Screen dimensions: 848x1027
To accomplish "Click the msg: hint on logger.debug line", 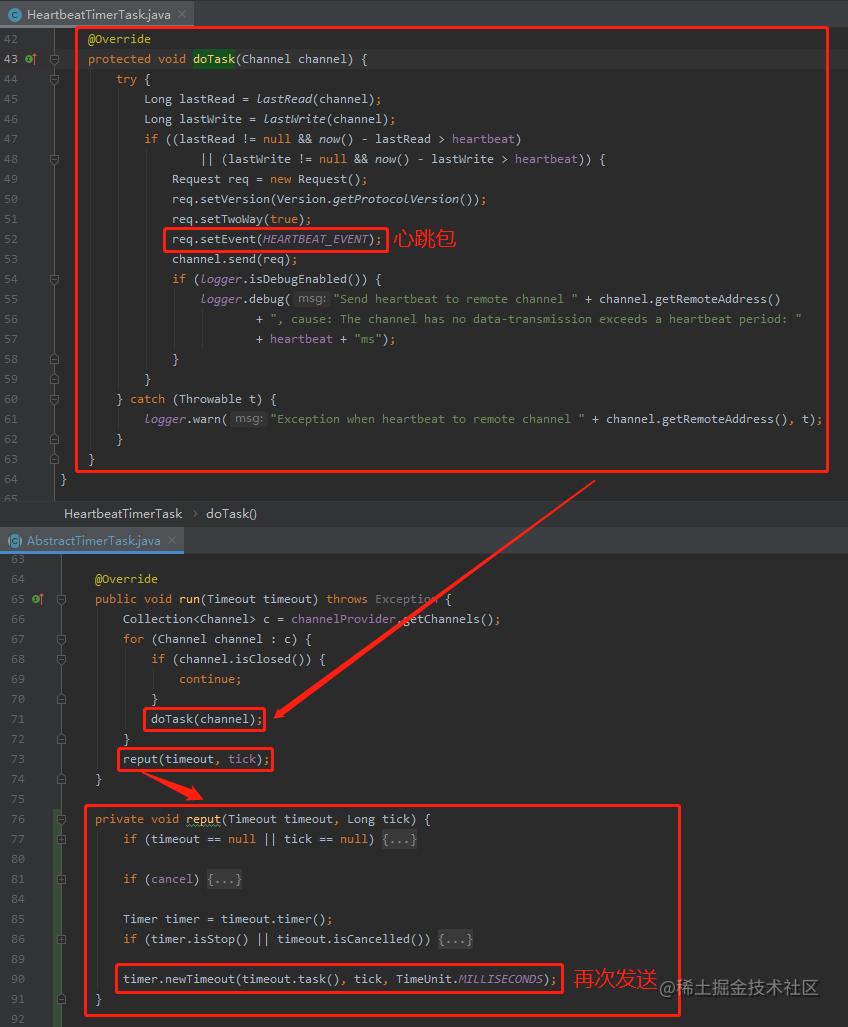I will coord(311,299).
